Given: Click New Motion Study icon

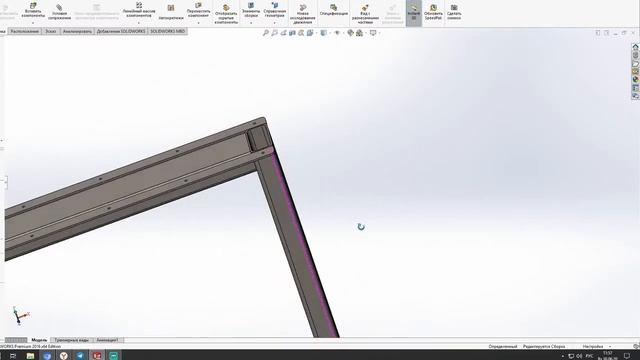Looking at the screenshot, I should click(x=303, y=7).
